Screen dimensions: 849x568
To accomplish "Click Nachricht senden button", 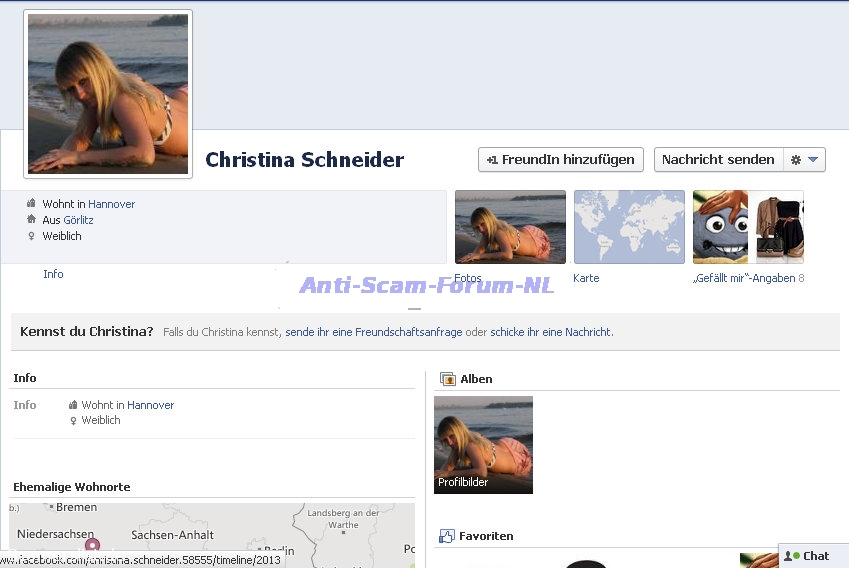I will 717,160.
